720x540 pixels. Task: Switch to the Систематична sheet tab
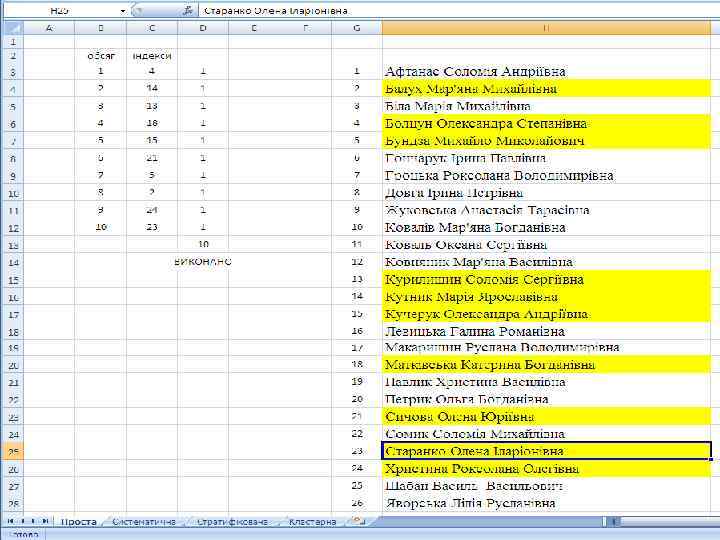pos(144,522)
